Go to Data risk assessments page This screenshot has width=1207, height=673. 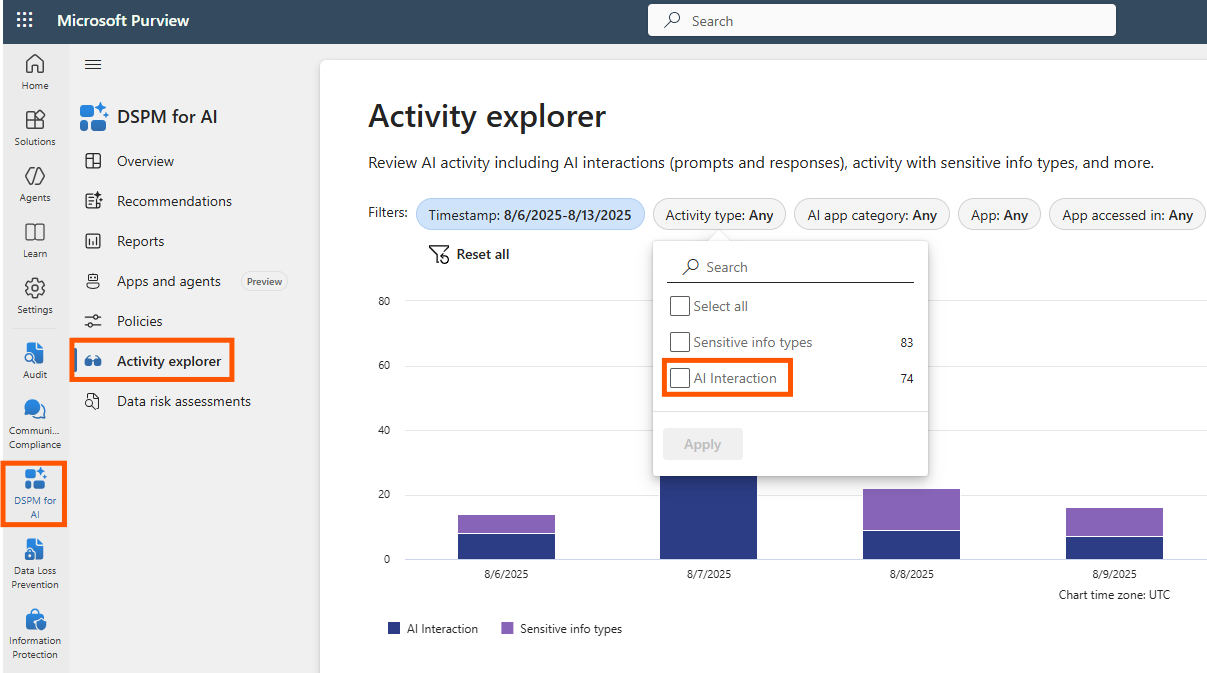(x=184, y=401)
